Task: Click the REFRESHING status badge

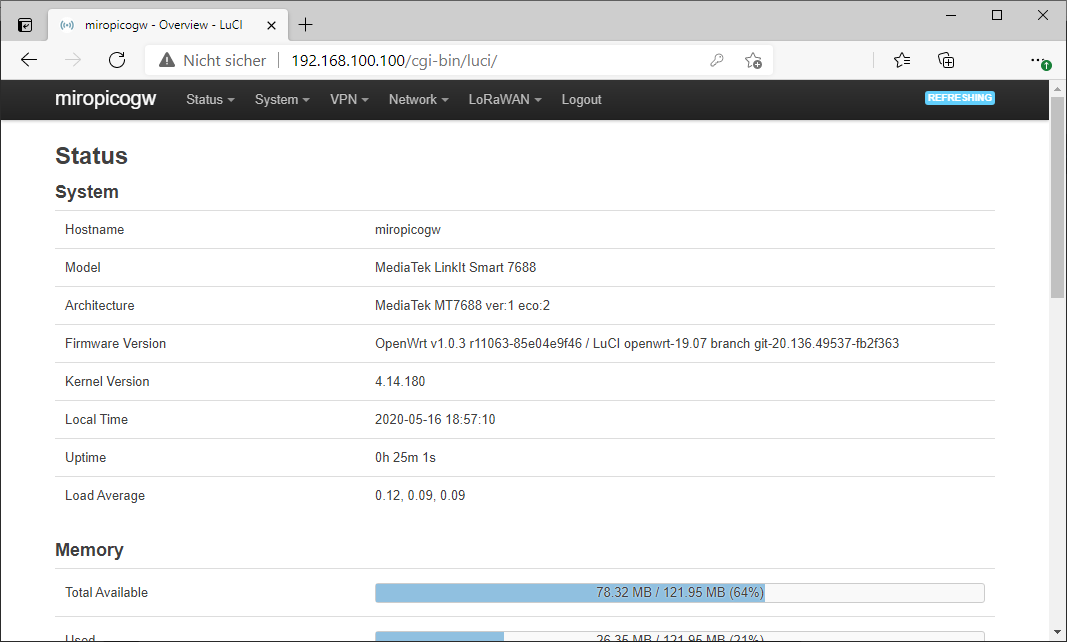Action: (959, 98)
